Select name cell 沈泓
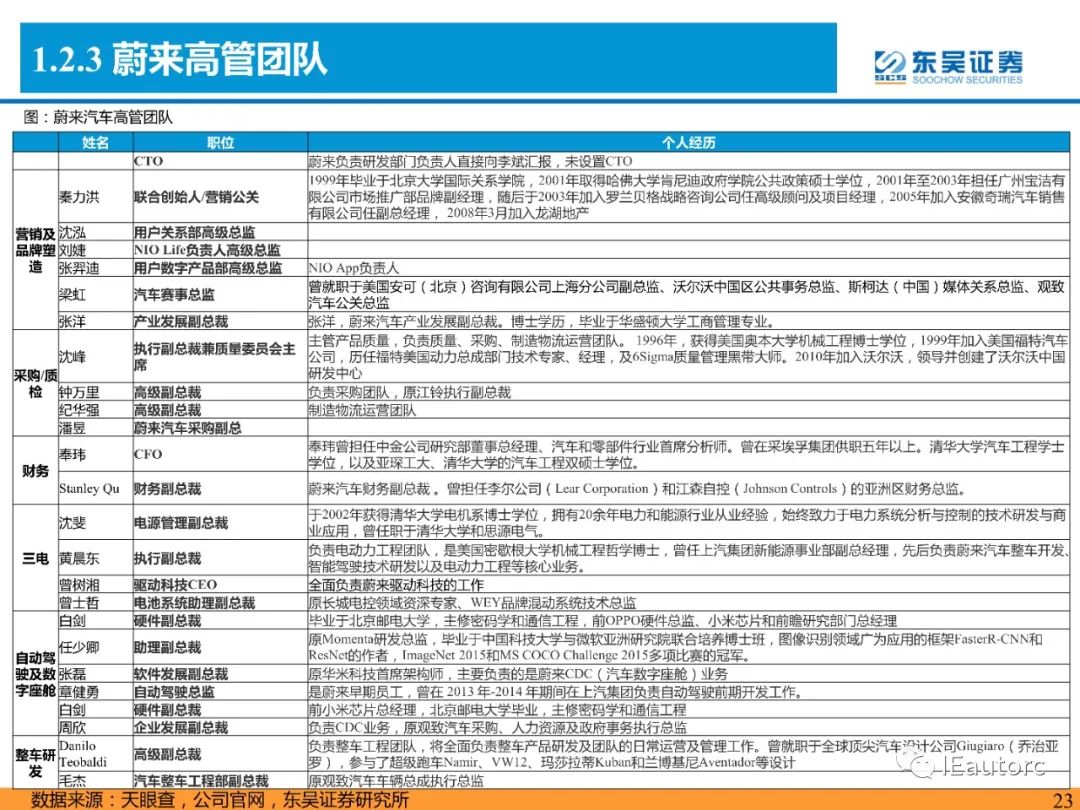The width and height of the screenshot is (1080, 810). [x=96, y=232]
